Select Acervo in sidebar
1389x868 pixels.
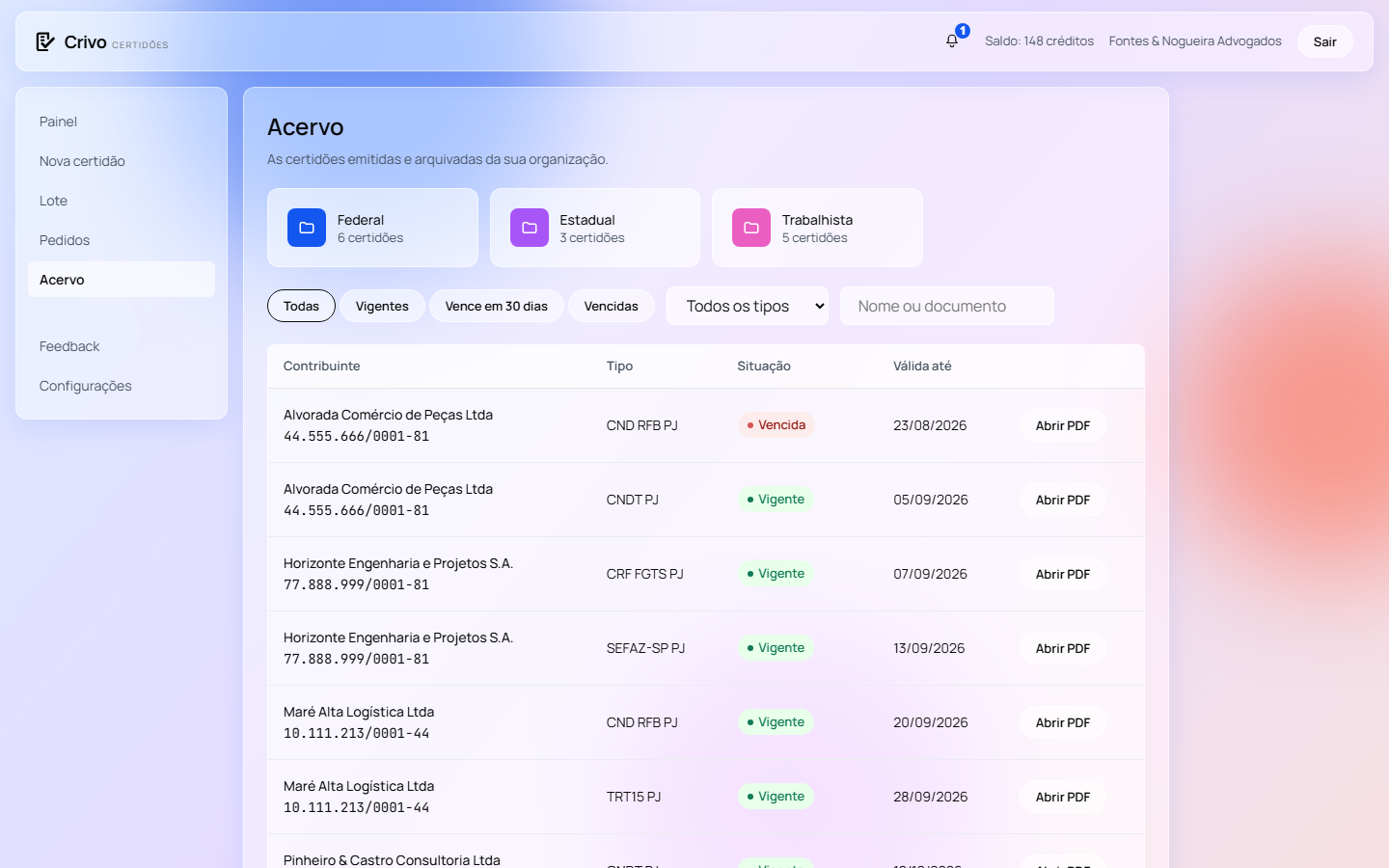click(122, 280)
